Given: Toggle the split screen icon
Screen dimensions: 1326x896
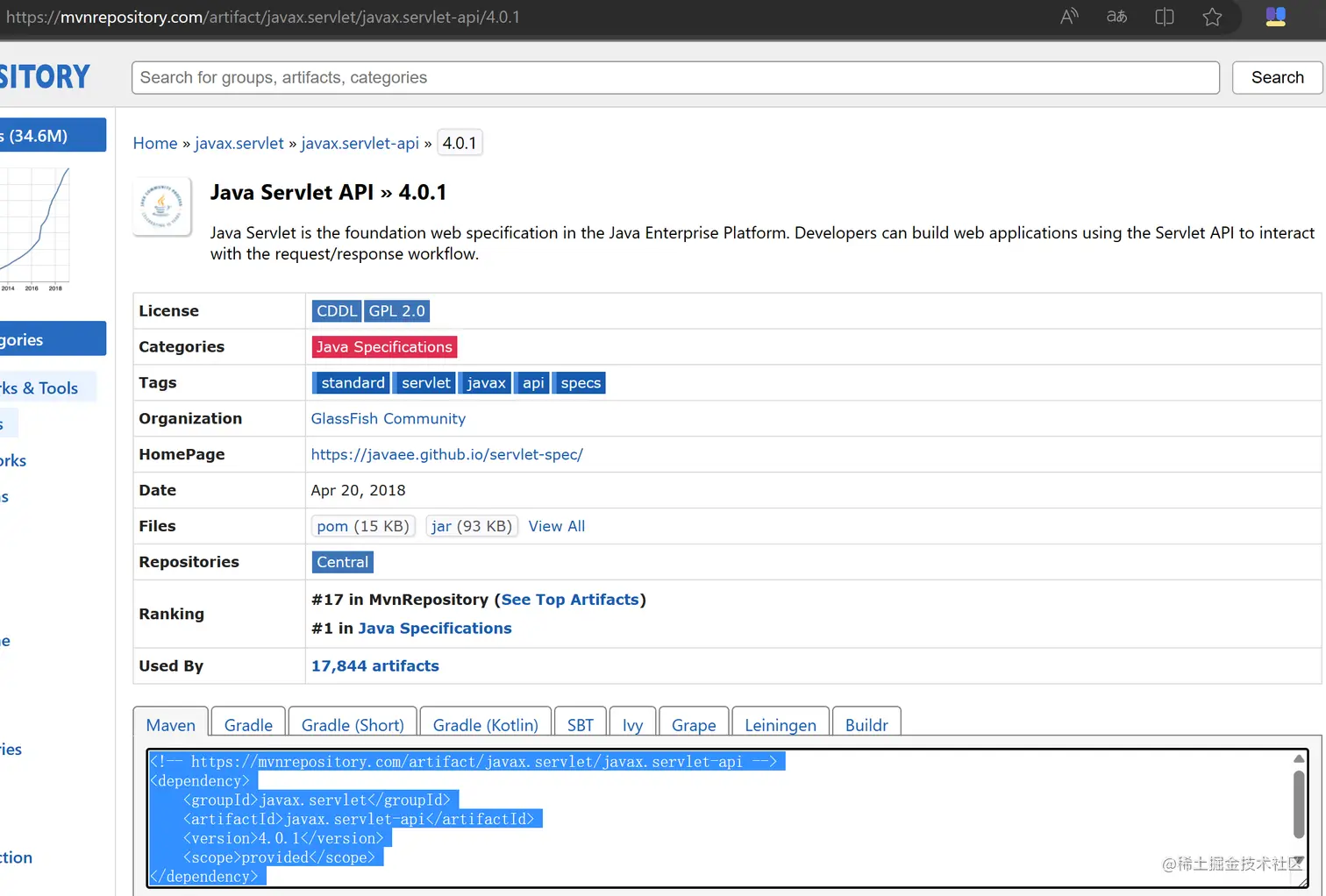Looking at the screenshot, I should tap(1165, 17).
